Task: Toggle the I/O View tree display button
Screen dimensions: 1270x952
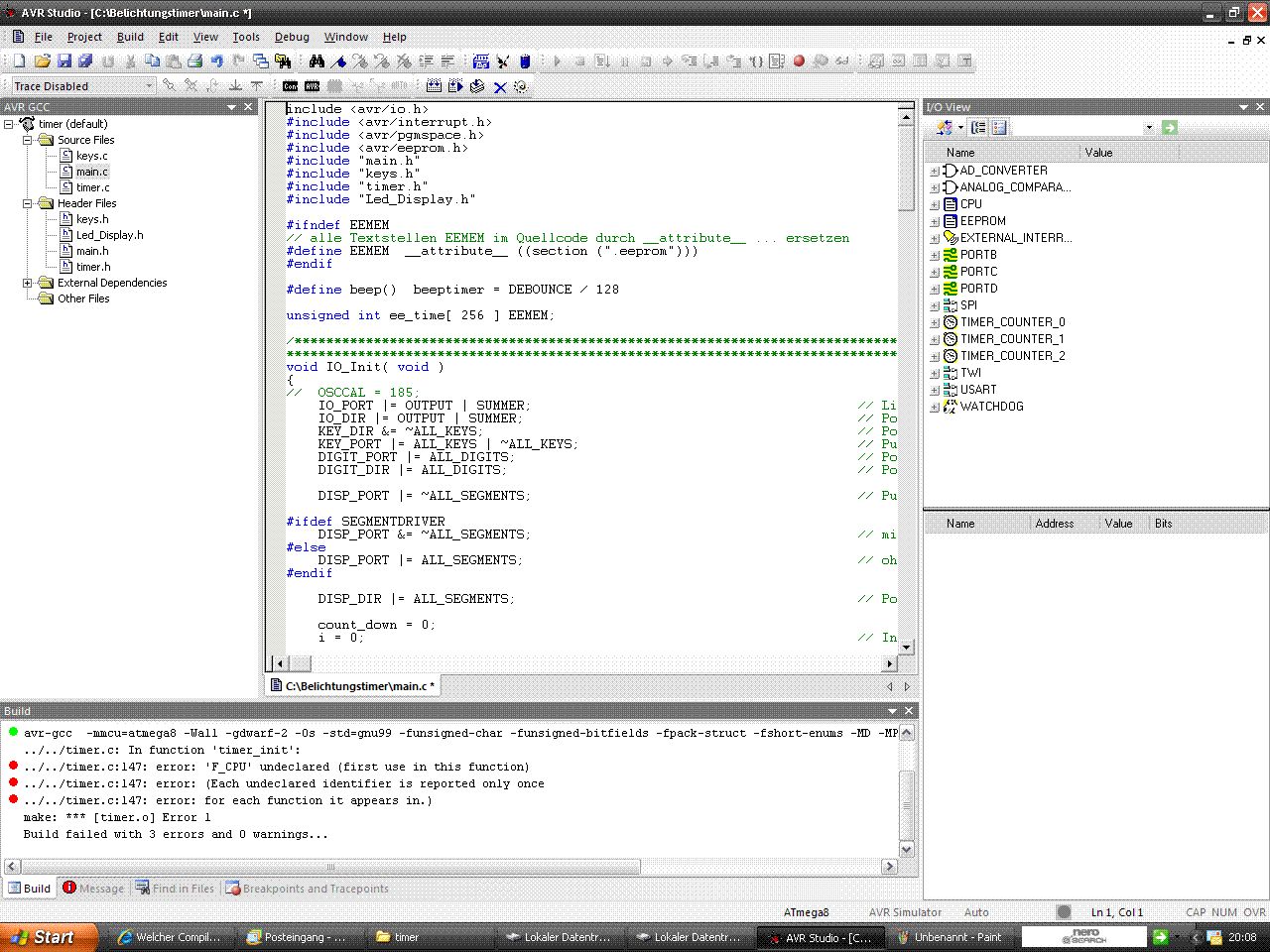Action: click(978, 127)
